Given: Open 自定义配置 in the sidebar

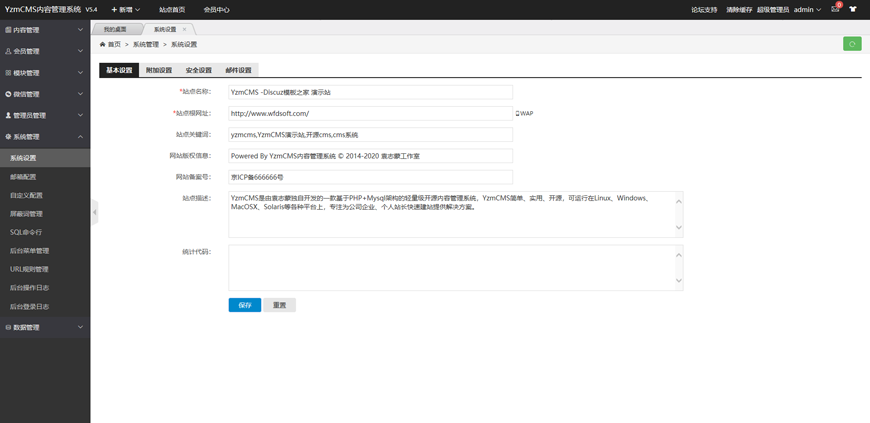Looking at the screenshot, I should 45,195.
